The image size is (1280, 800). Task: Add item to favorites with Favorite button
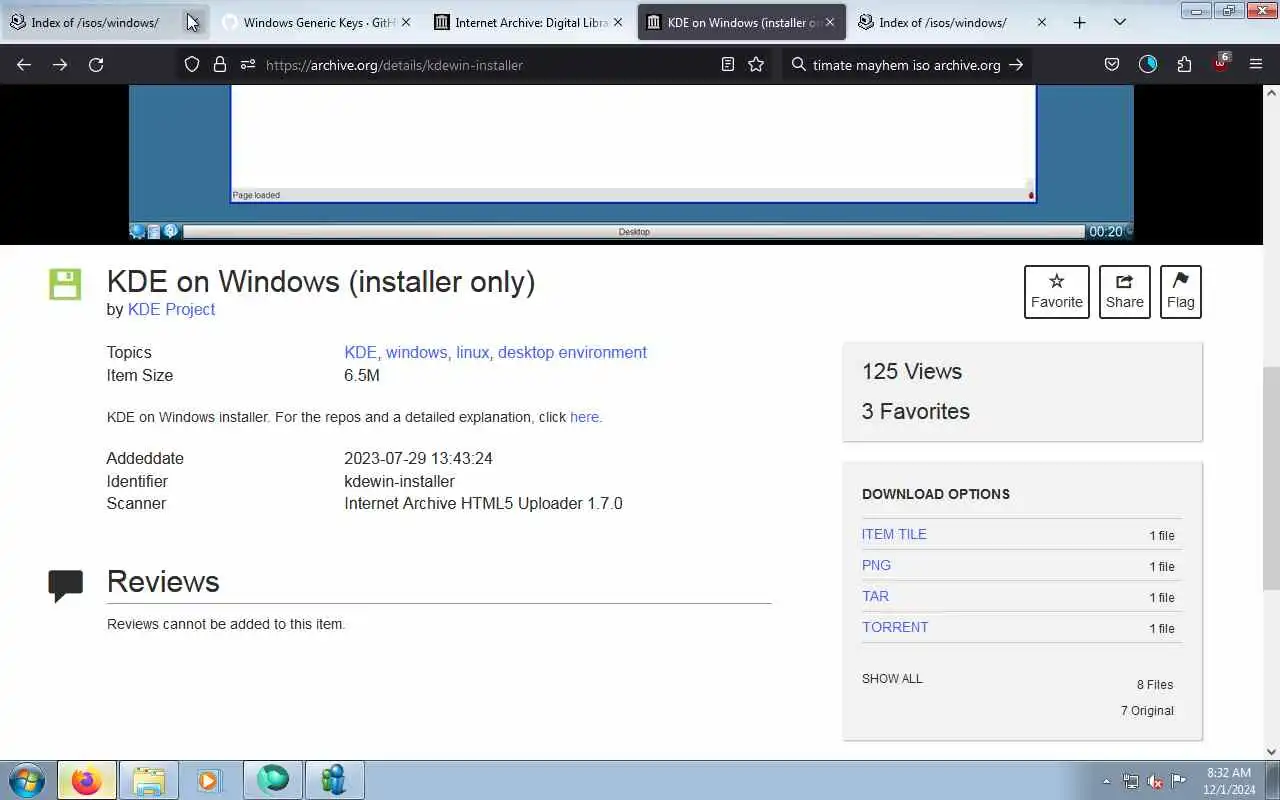[x=1056, y=292]
